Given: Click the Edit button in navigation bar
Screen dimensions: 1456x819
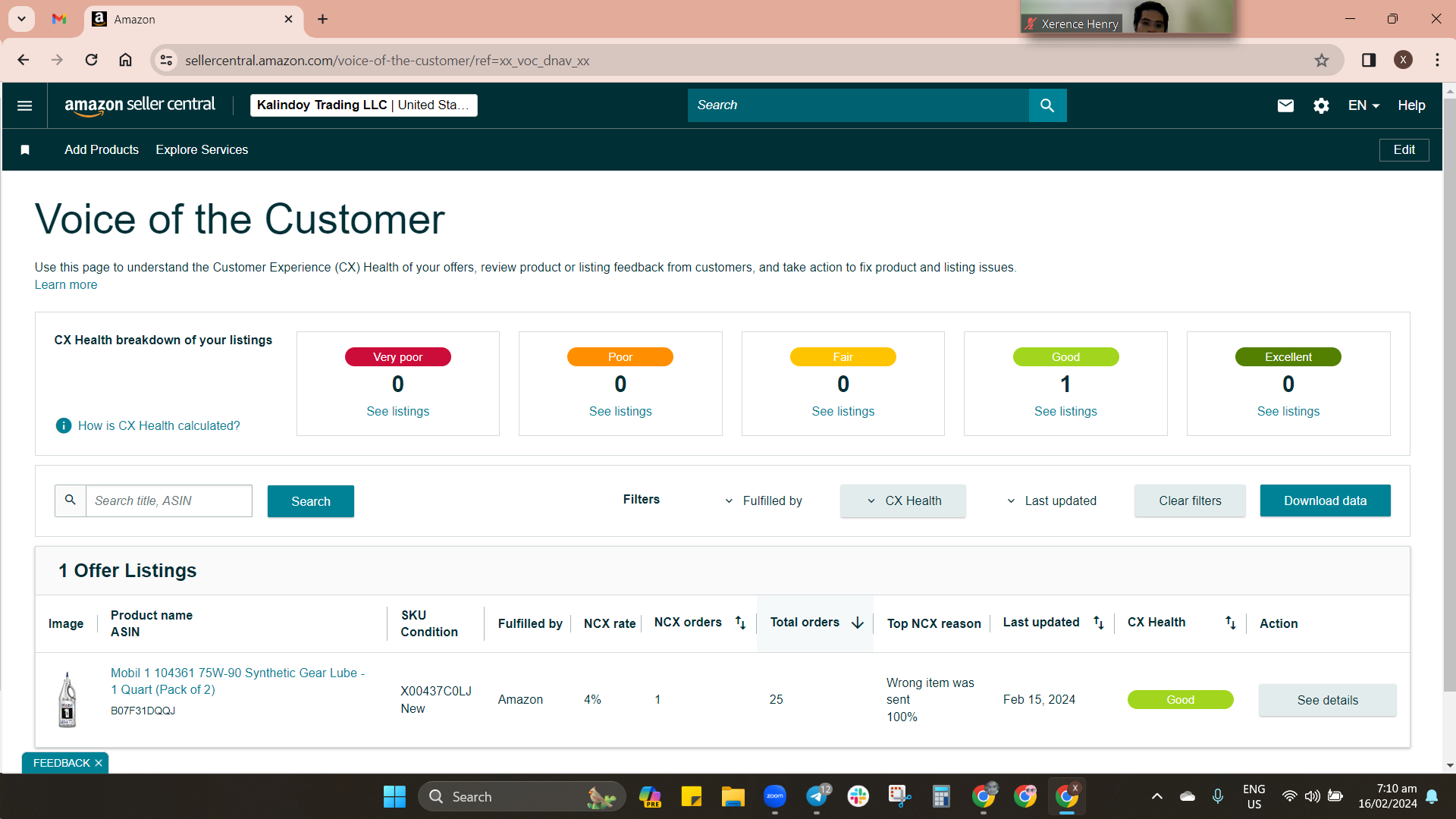Looking at the screenshot, I should [x=1404, y=150].
